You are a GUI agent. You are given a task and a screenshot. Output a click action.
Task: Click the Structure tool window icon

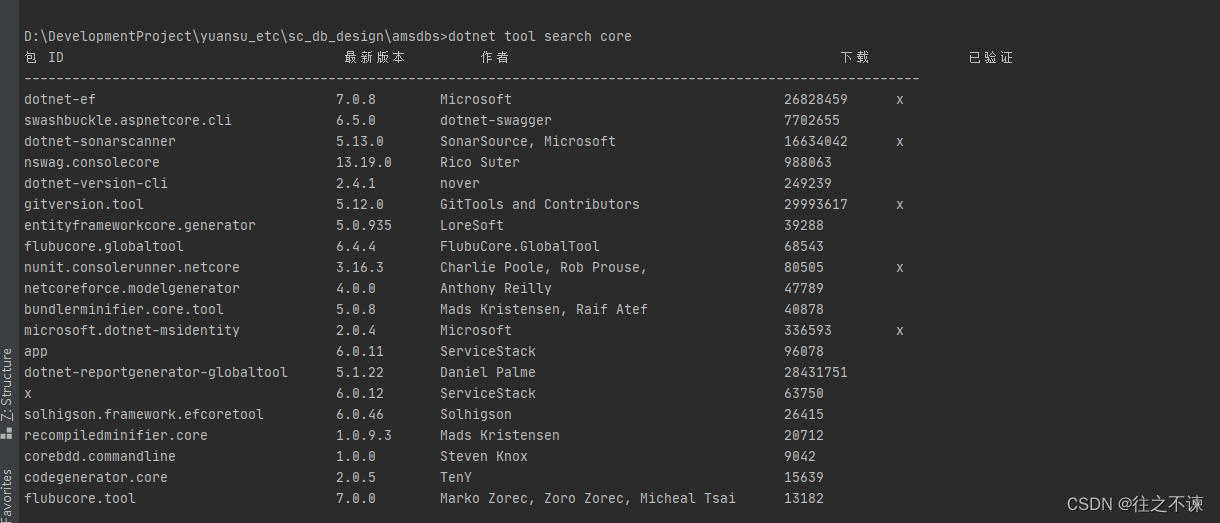click(7, 432)
